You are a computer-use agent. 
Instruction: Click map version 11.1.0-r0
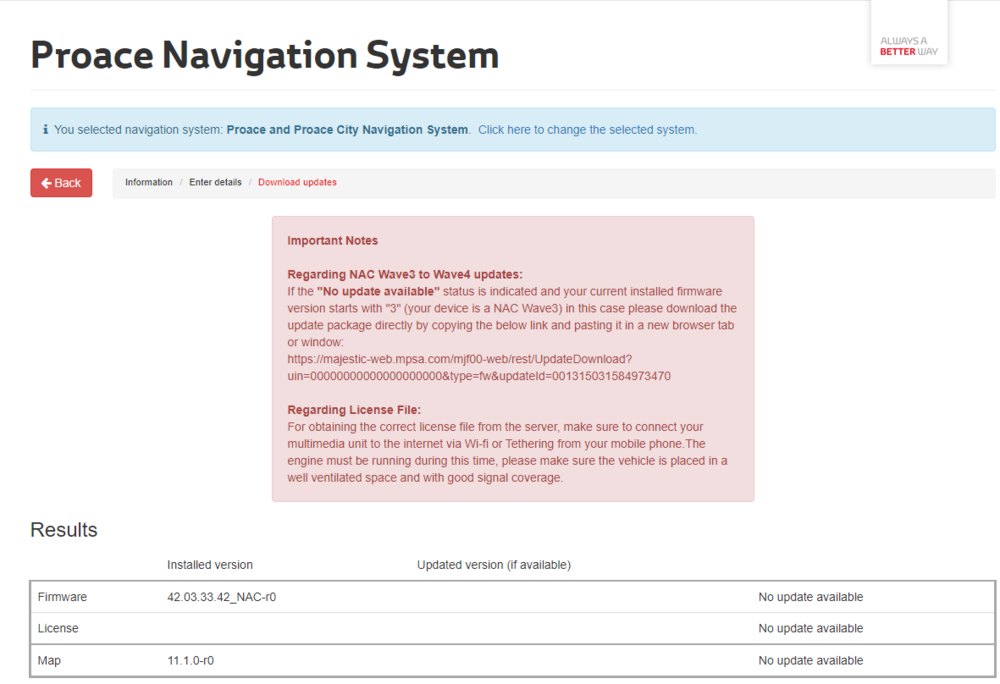click(x=191, y=660)
